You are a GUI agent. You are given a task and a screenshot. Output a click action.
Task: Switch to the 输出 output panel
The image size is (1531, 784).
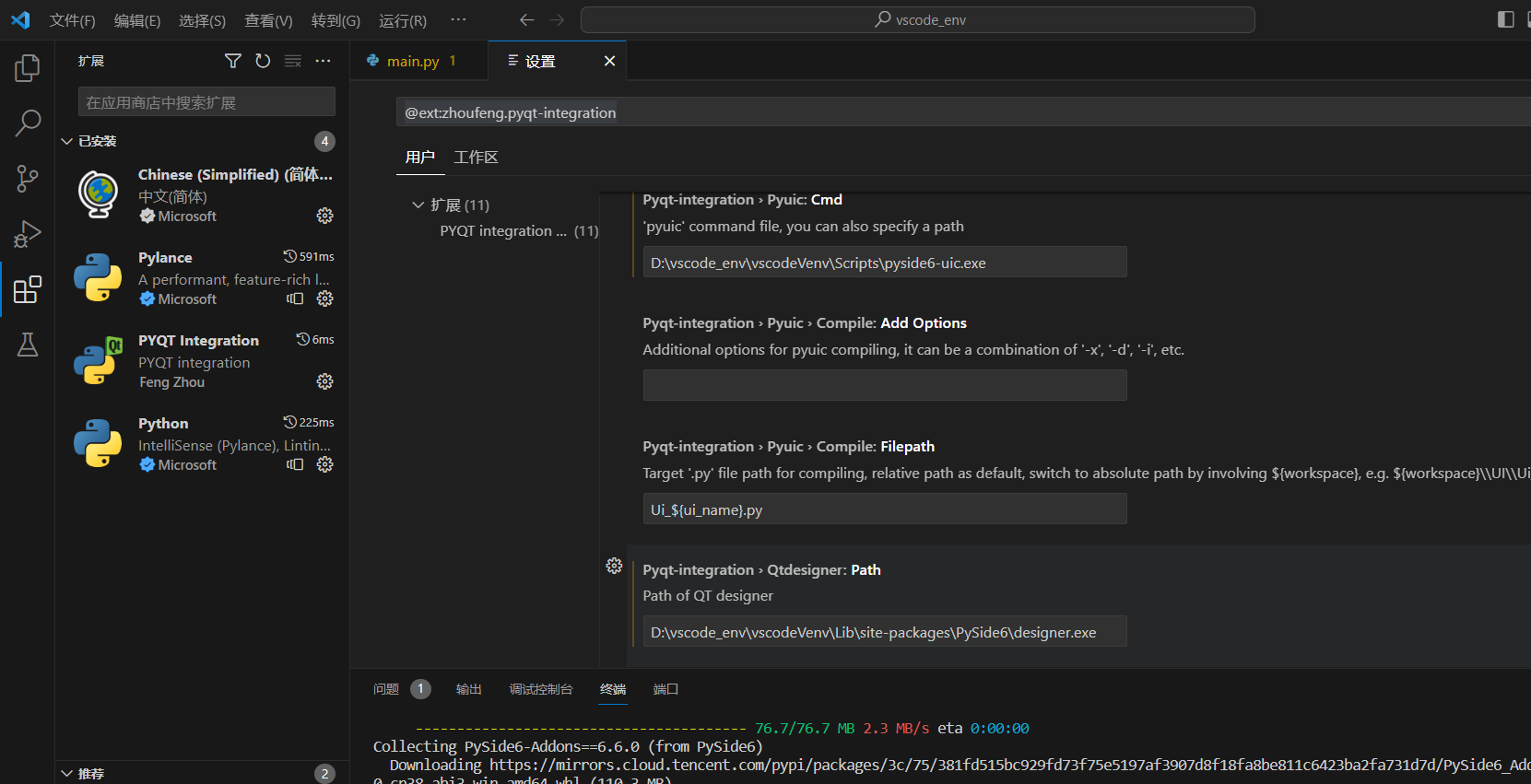469,689
